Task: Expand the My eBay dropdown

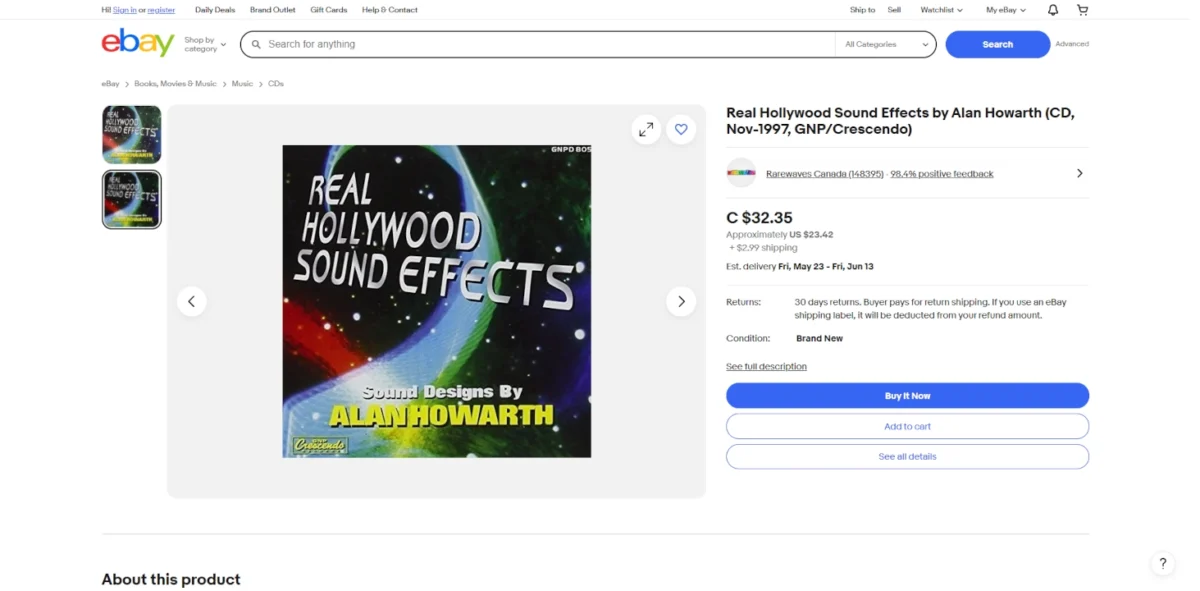Action: (x=1005, y=10)
